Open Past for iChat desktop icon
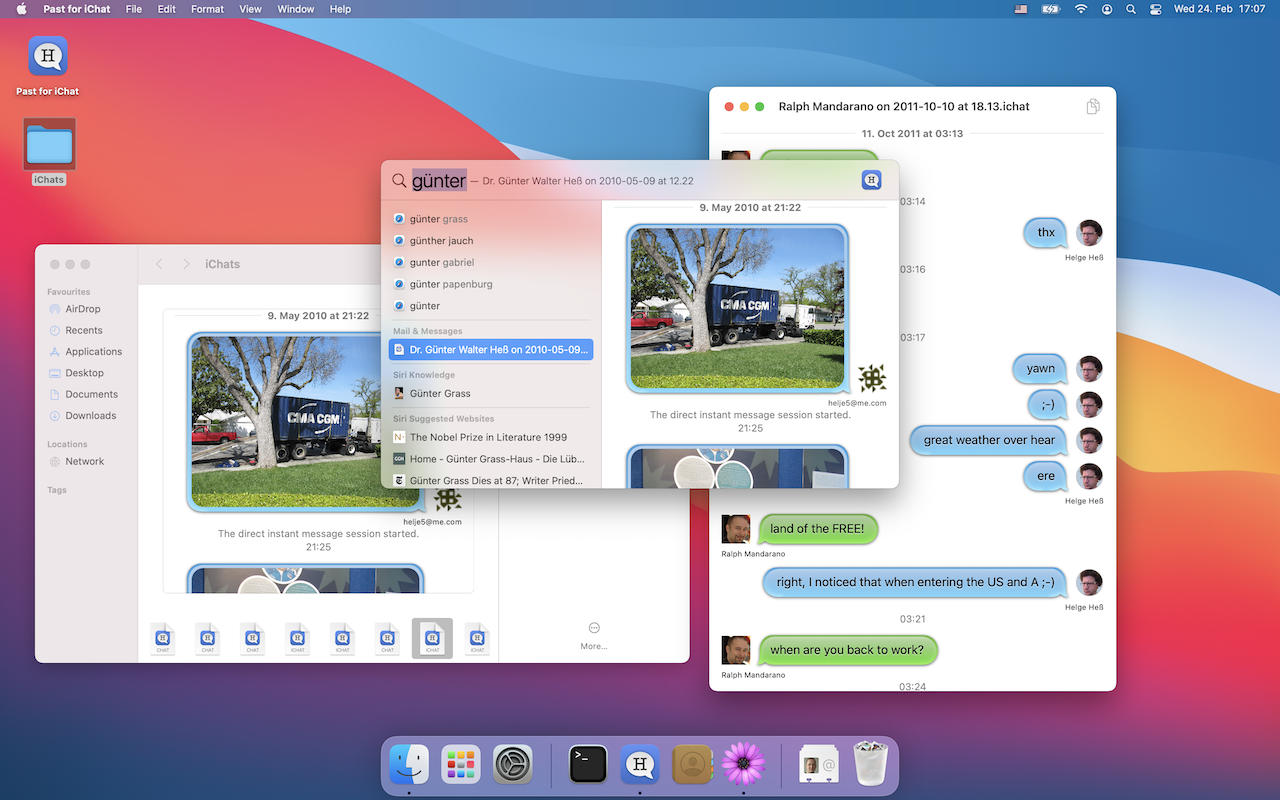This screenshot has height=800, width=1280. point(47,57)
